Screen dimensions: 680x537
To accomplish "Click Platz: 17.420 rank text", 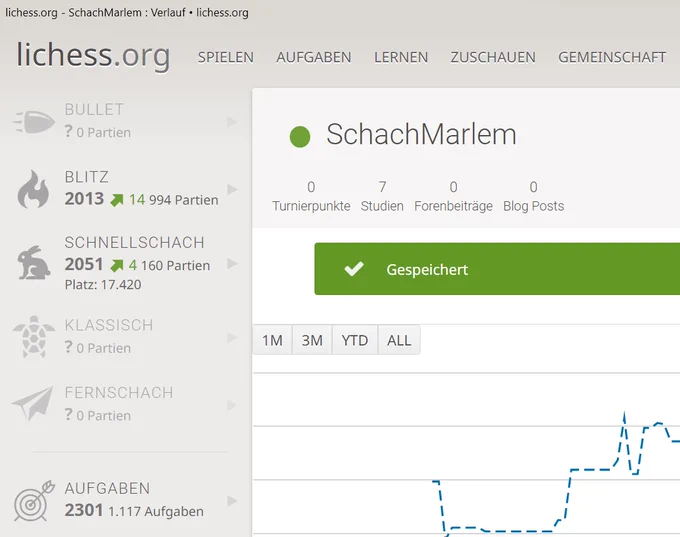I will [103, 285].
